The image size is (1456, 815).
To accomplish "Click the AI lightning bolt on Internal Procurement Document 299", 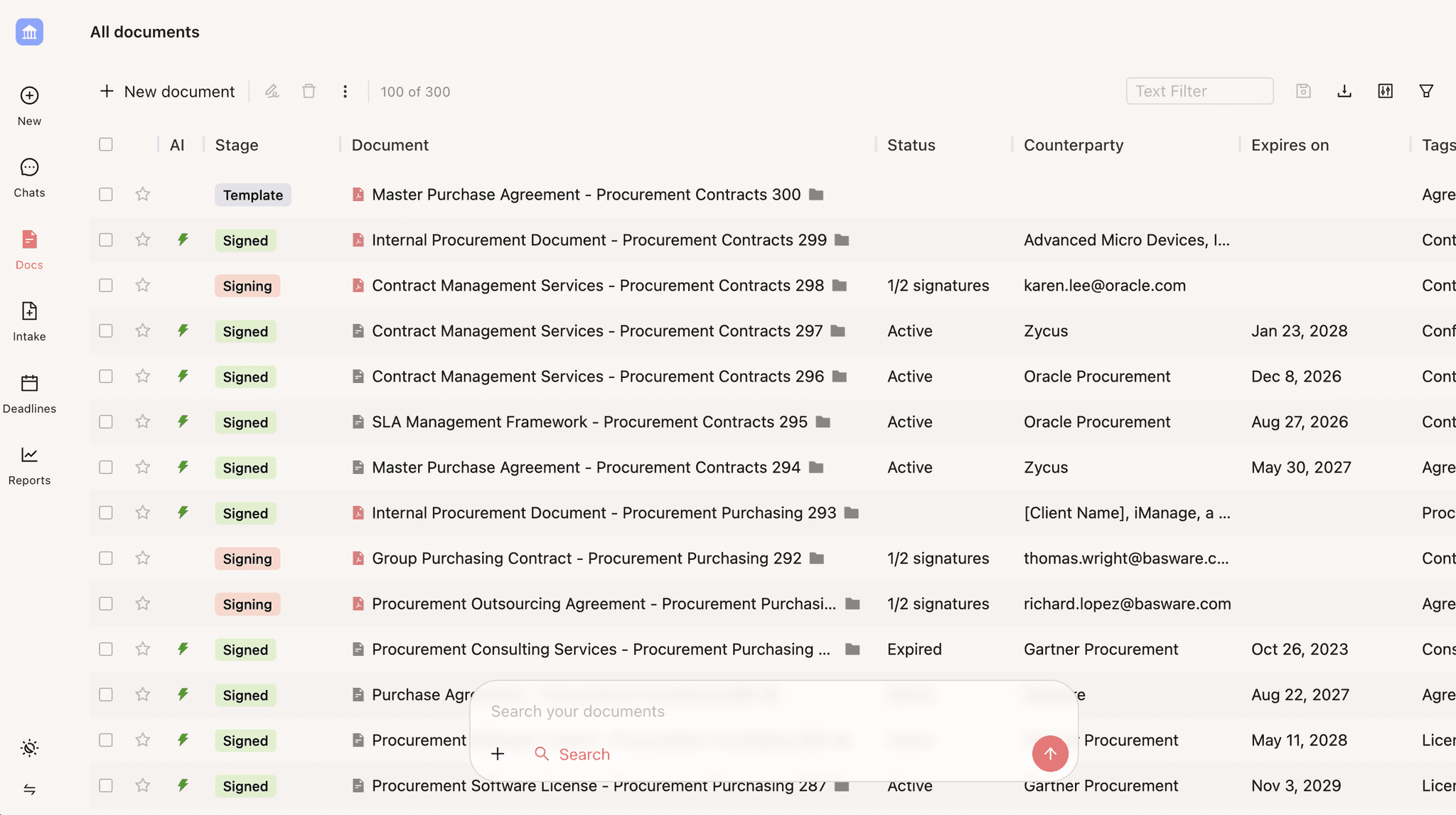I will pyautogui.click(x=183, y=240).
